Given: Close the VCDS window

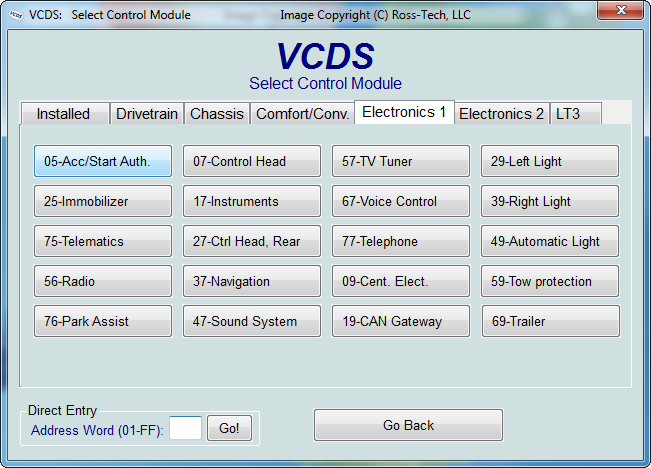Looking at the screenshot, I should 621,10.
